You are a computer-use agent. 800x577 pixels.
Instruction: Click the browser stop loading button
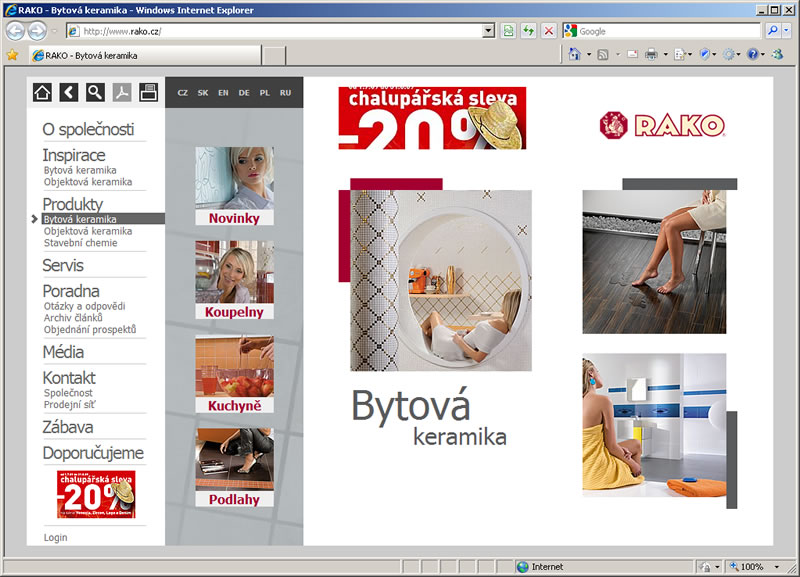pos(548,31)
